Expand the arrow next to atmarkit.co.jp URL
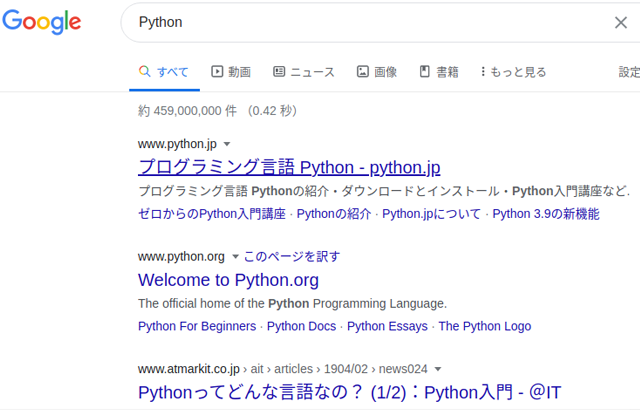Image resolution: width=640 pixels, height=410 pixels. [x=438, y=369]
